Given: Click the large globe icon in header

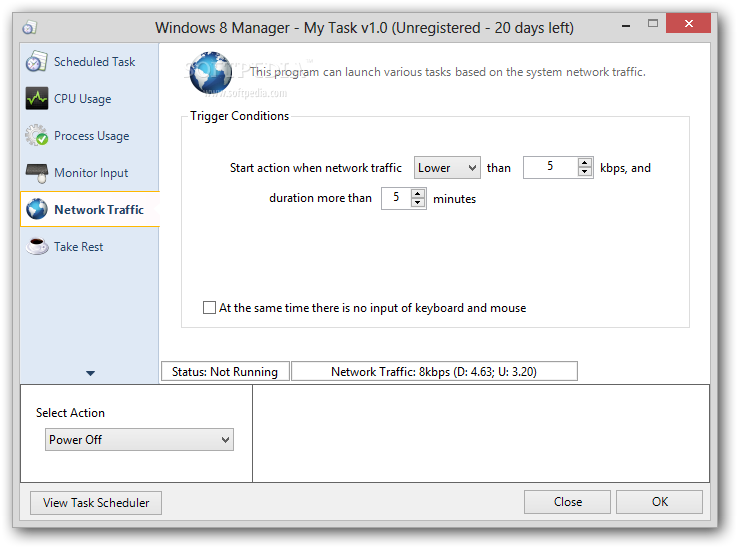Looking at the screenshot, I should 210,73.
